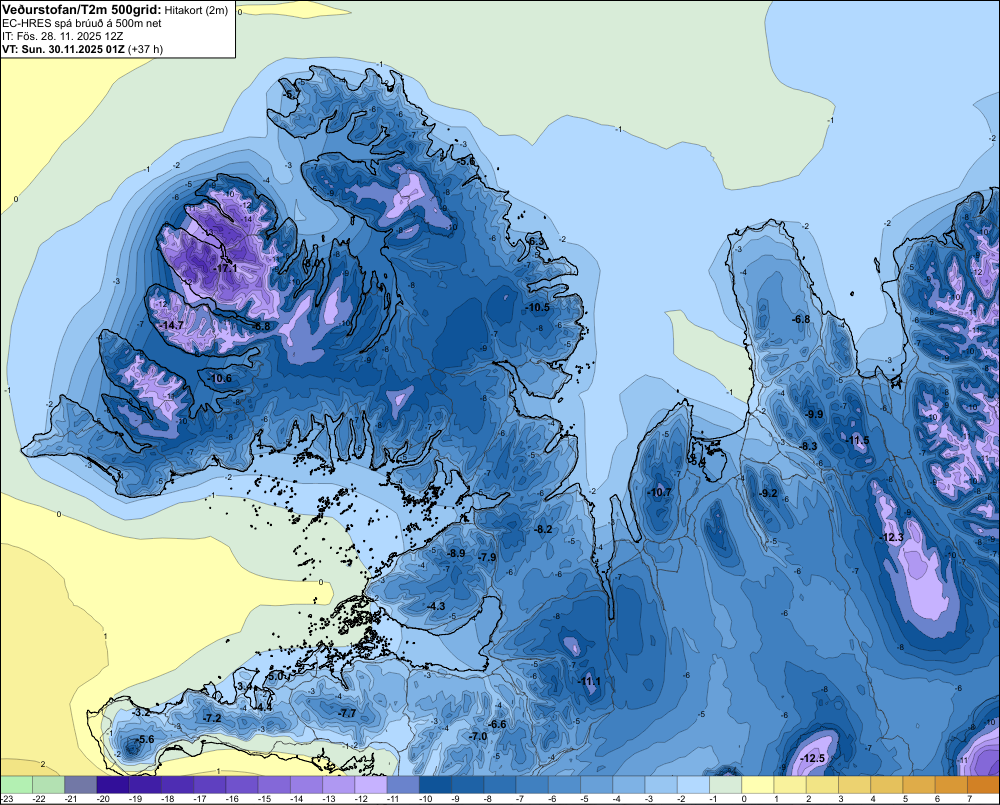Click the darkest purple legend swatch above -20
Screen dimensions: 1000x805
click(x=113, y=785)
